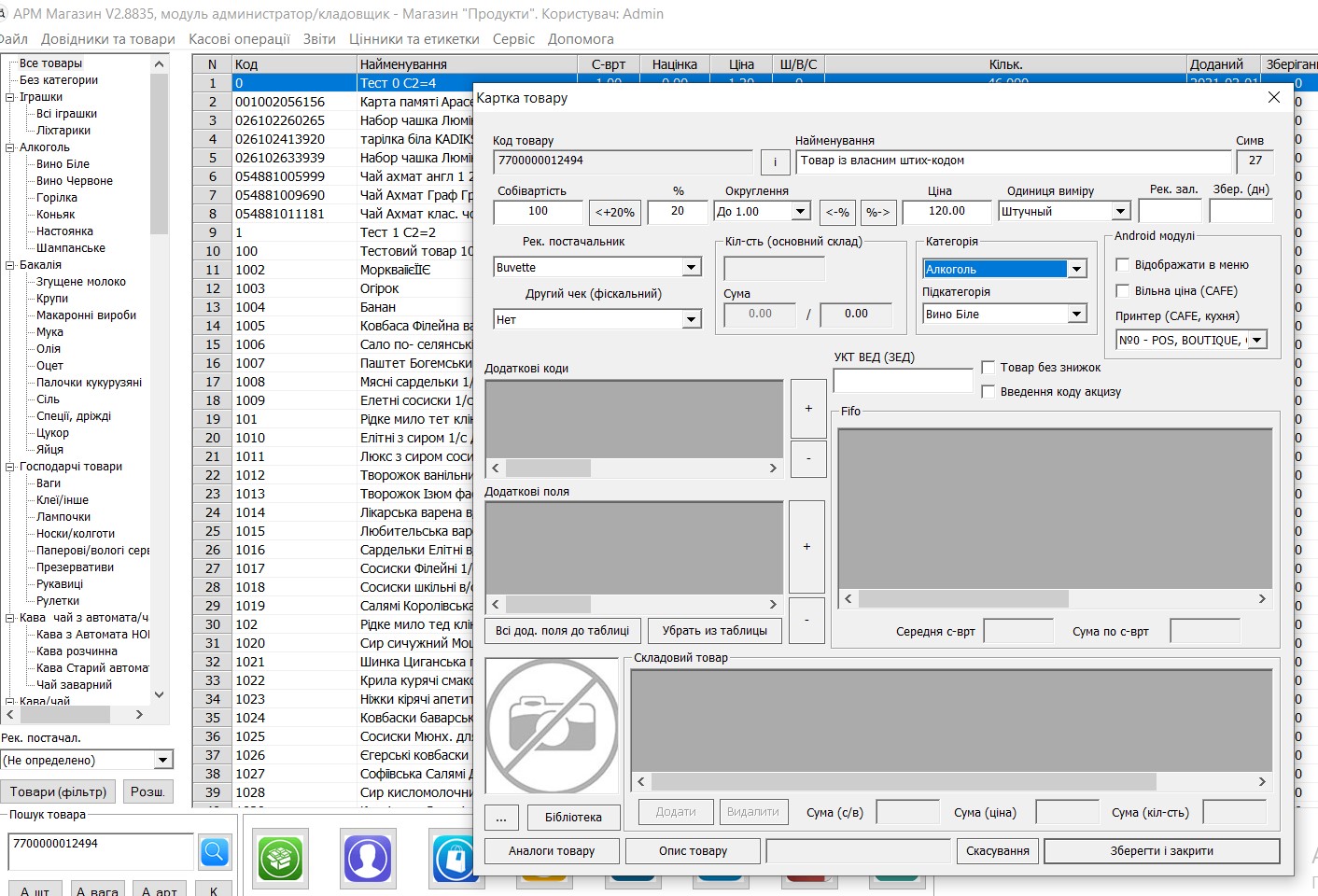Click the '<+20%' markup button
This screenshot has width=1318, height=896.
pyautogui.click(x=615, y=212)
